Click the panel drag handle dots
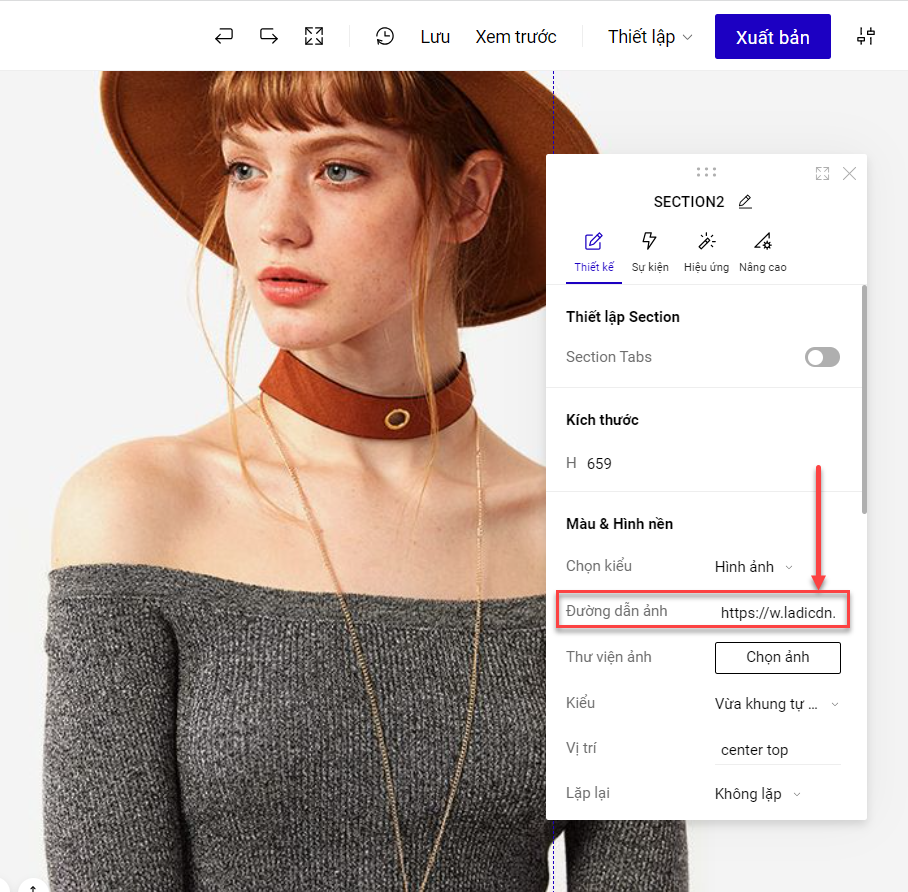The image size is (908, 892). click(706, 172)
